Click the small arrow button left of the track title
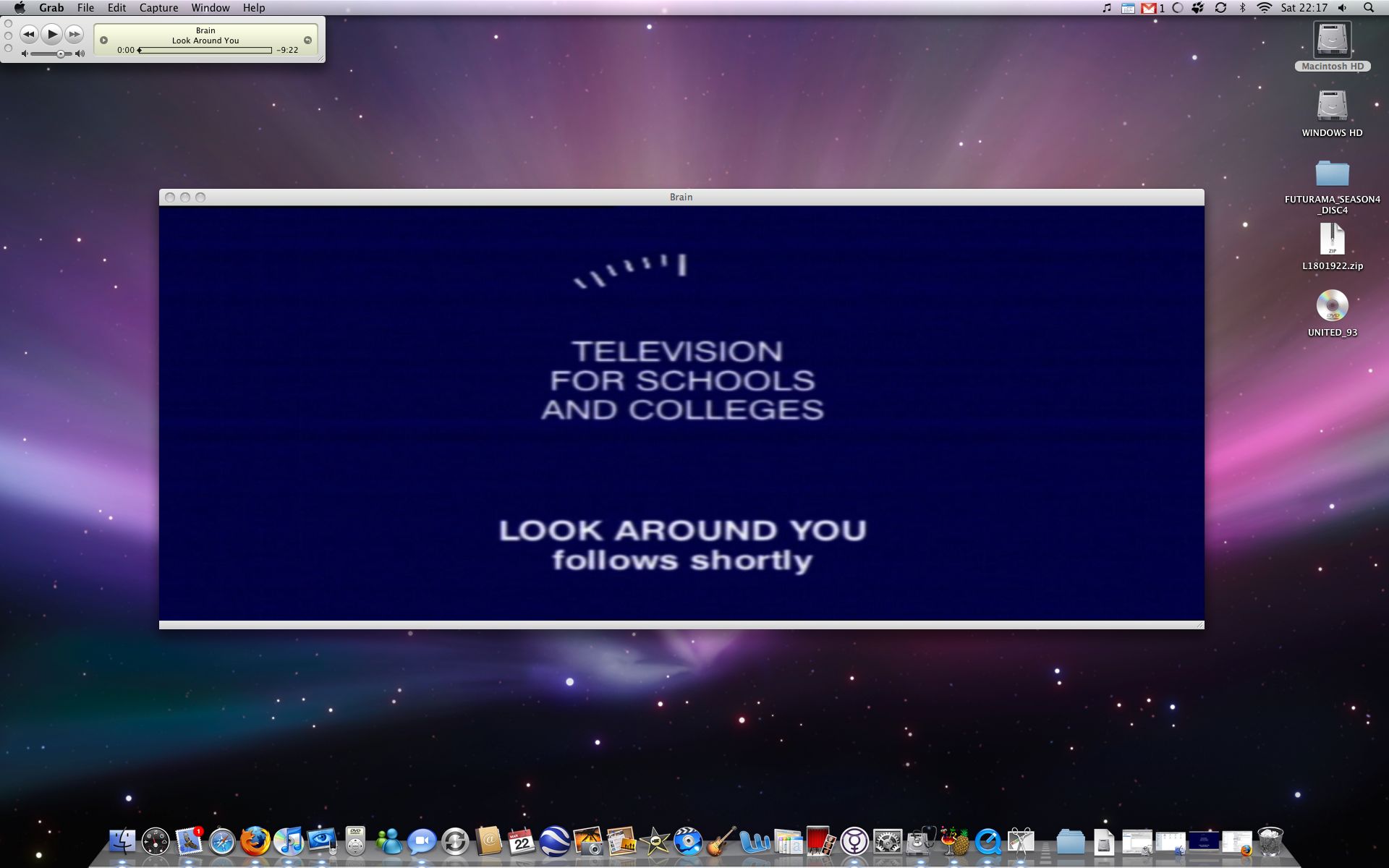The height and width of the screenshot is (868, 1389). click(103, 41)
